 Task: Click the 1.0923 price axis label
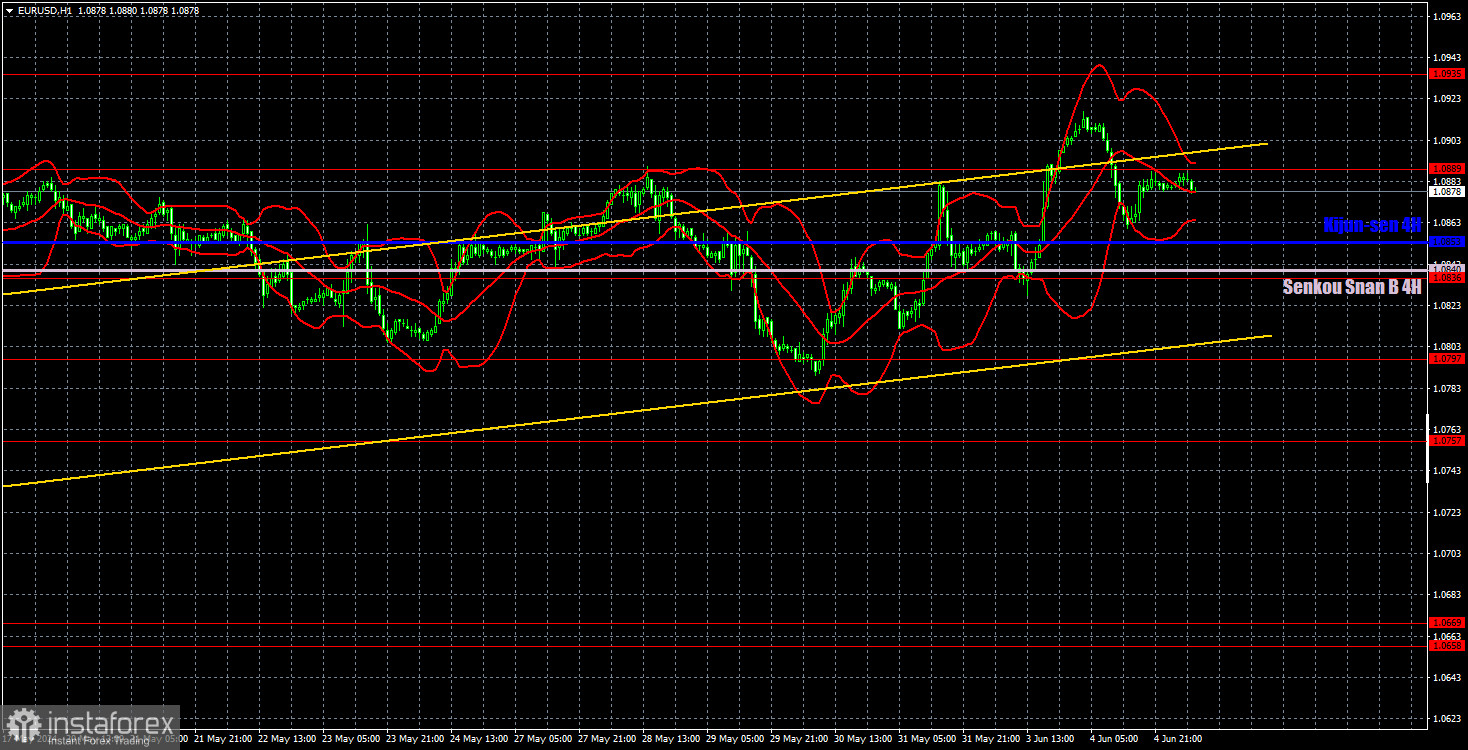pyautogui.click(x=1447, y=98)
